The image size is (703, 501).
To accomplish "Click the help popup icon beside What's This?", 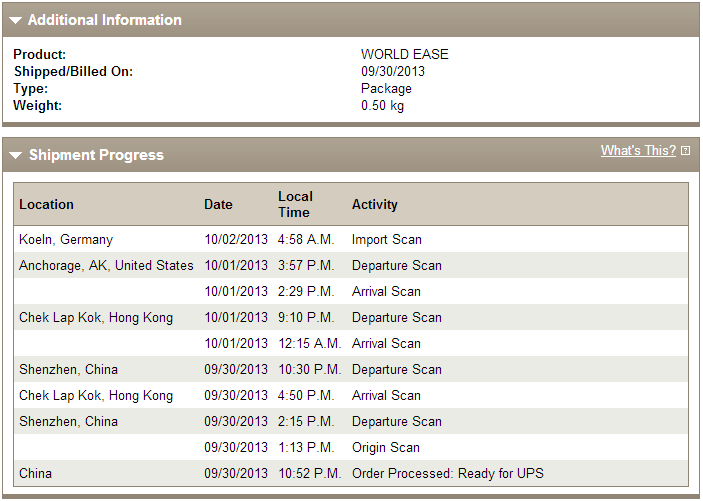I will [x=686, y=151].
